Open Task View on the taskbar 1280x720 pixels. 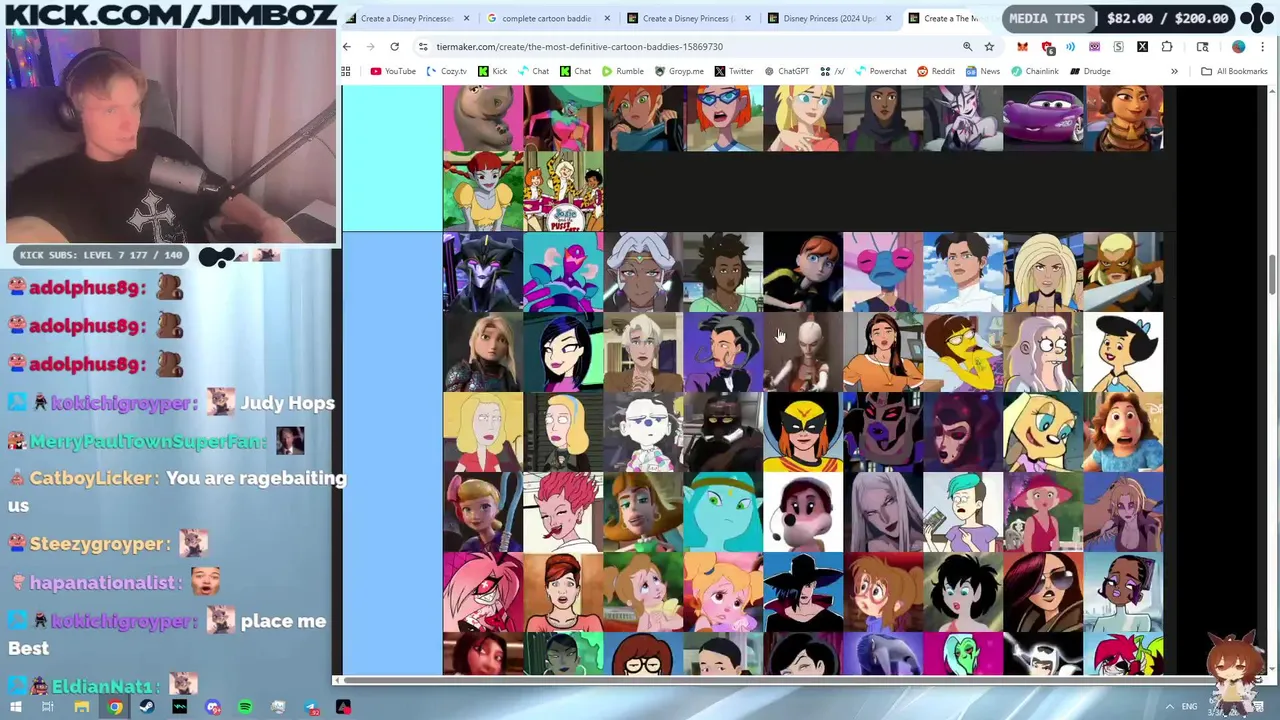pyautogui.click(x=47, y=707)
